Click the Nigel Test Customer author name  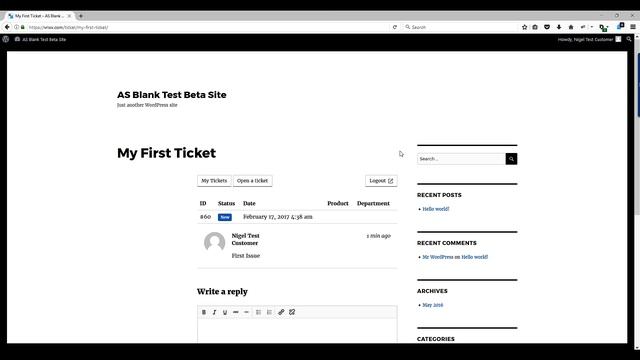coord(245,239)
